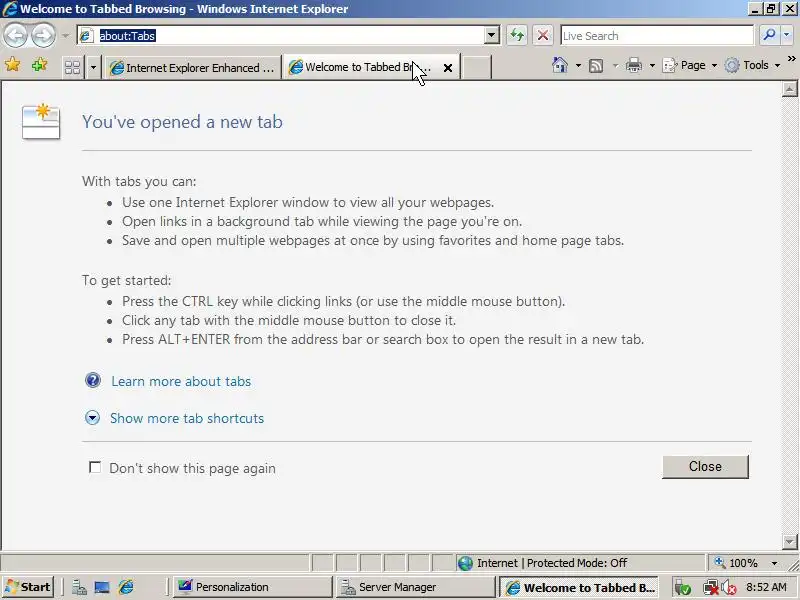Expand the address bar history dropdown
Image resolution: width=800 pixels, height=600 pixels.
491,36
